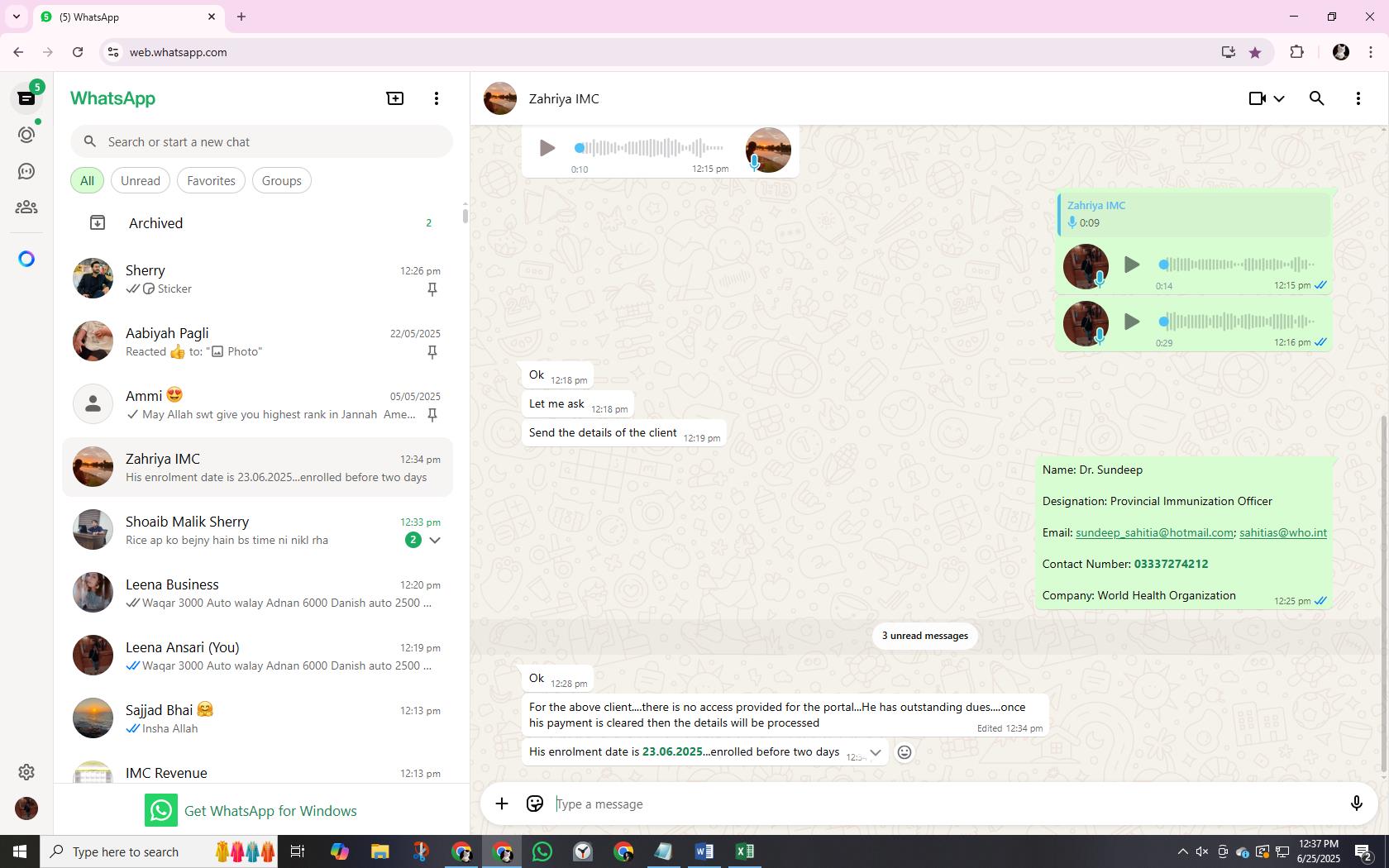React to the enrolment date message
This screenshot has height=868, width=1389.
905,752
